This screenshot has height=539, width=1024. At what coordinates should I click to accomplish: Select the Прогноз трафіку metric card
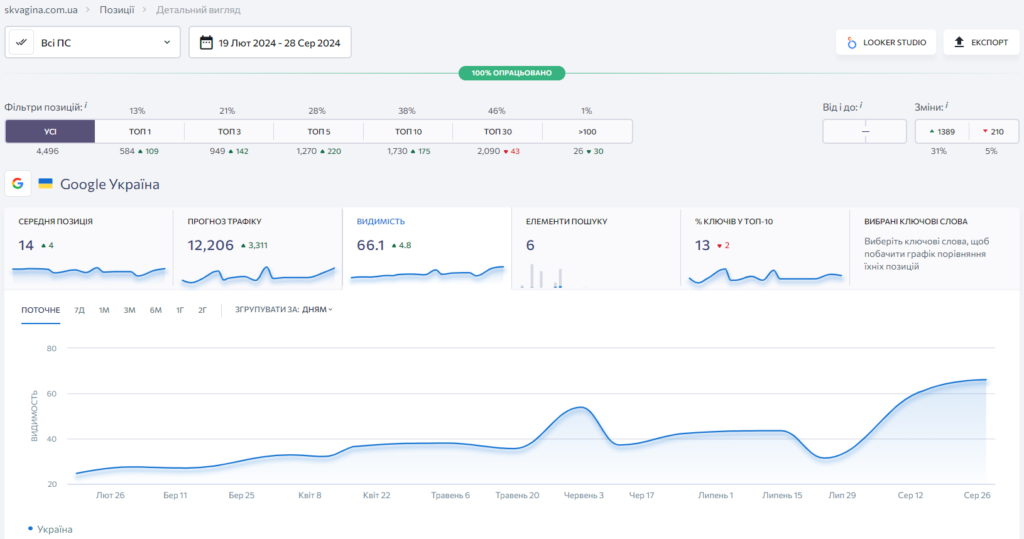click(257, 248)
